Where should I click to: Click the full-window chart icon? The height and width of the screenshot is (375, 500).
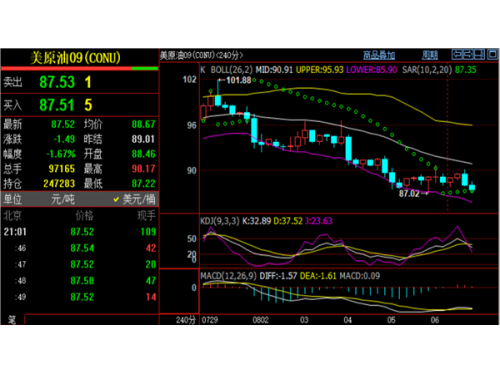coord(492,54)
